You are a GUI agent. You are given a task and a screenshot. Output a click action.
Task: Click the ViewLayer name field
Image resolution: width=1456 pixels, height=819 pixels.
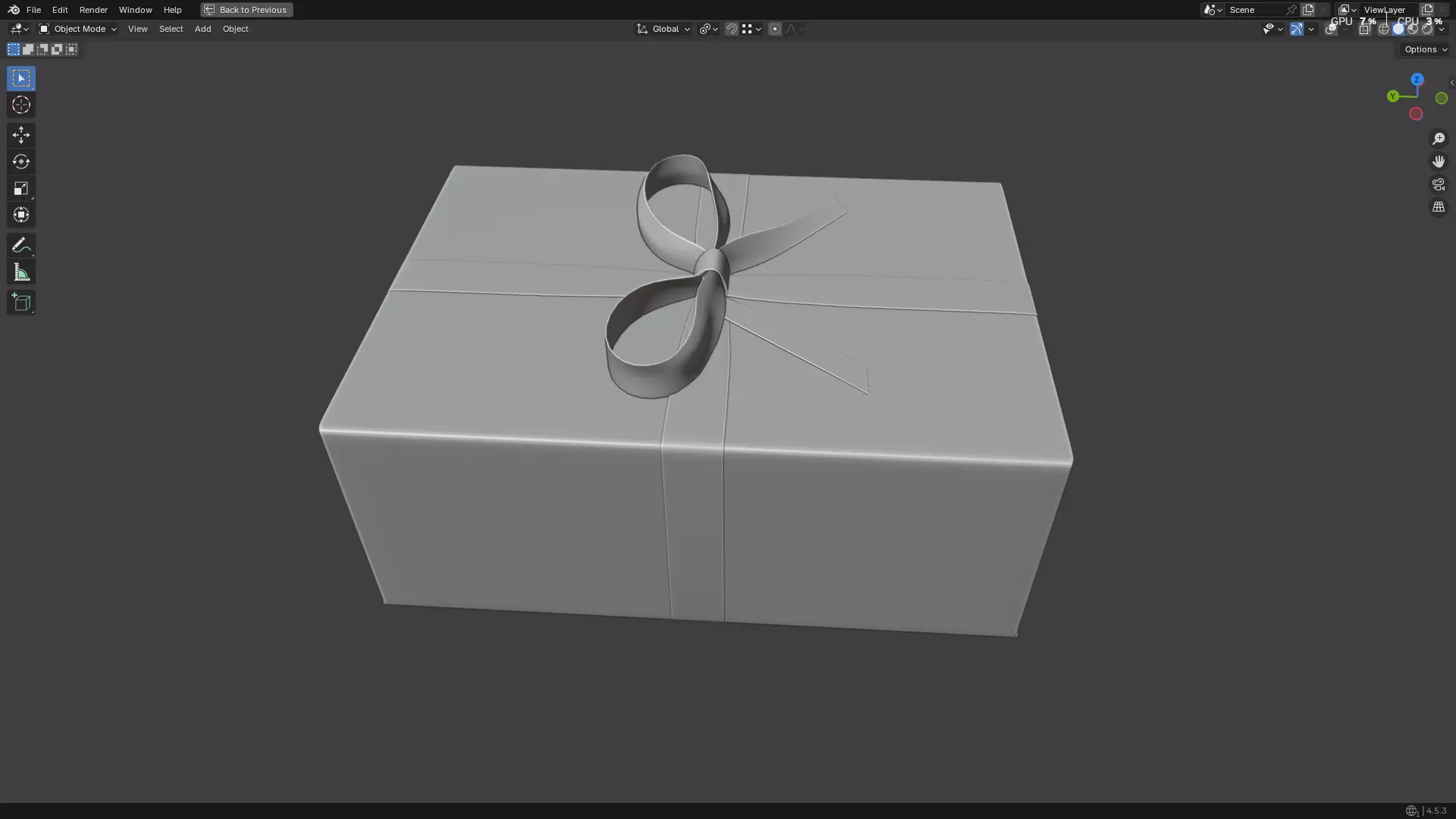pyautogui.click(x=1388, y=10)
